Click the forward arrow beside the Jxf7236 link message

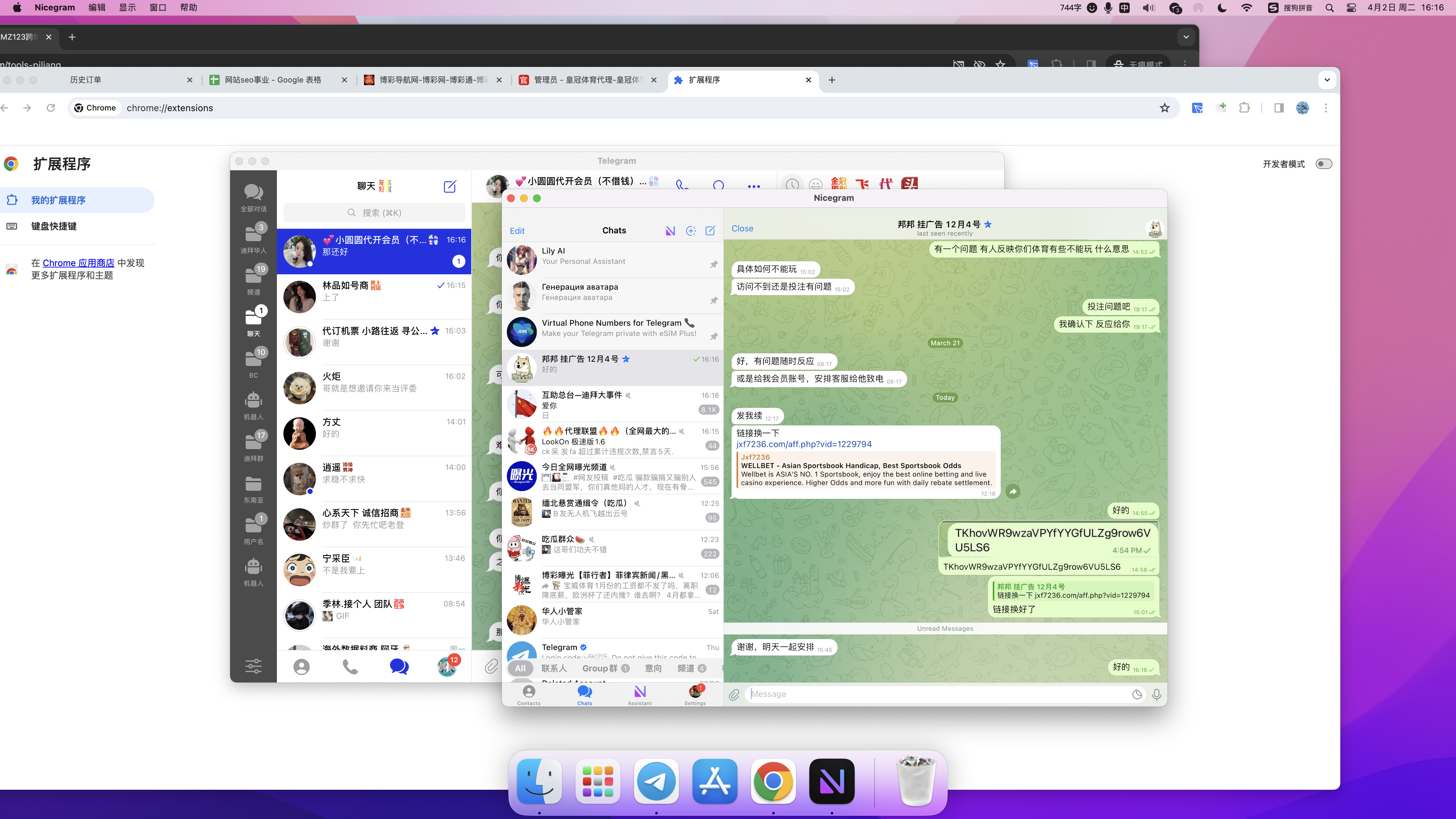1013,491
